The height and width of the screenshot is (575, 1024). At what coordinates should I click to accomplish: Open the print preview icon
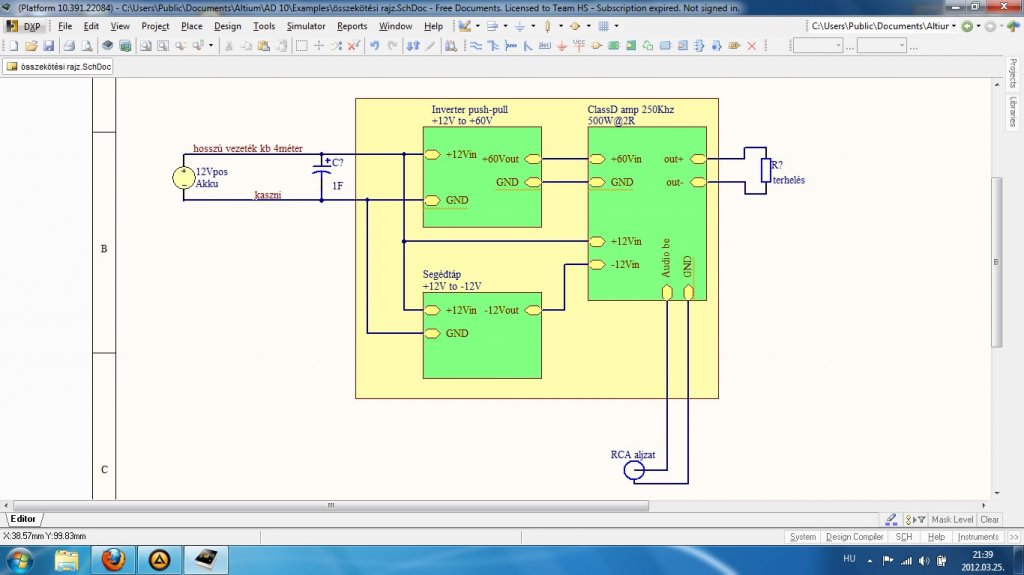click(87, 46)
